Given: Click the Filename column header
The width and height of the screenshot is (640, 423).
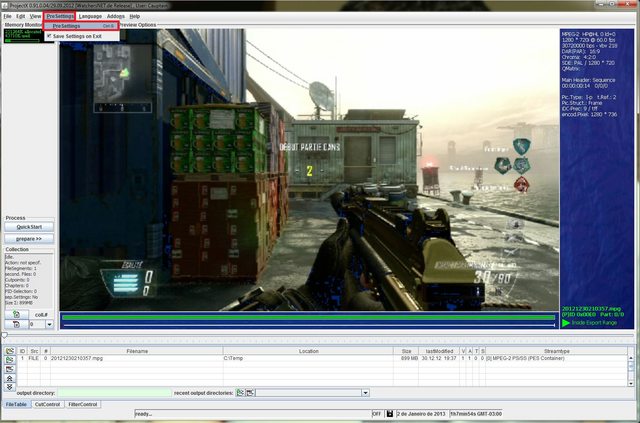Looking at the screenshot, I should click(x=137, y=351).
